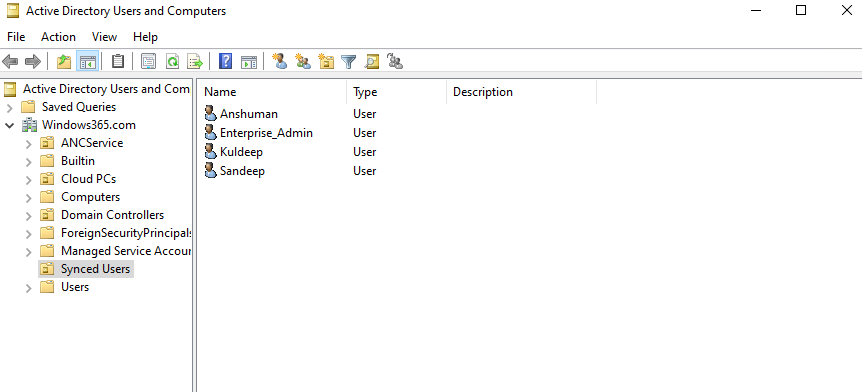Viewport: 862px width, 392px height.
Task: Click the clipboard Paste toolbar icon
Action: click(x=118, y=61)
